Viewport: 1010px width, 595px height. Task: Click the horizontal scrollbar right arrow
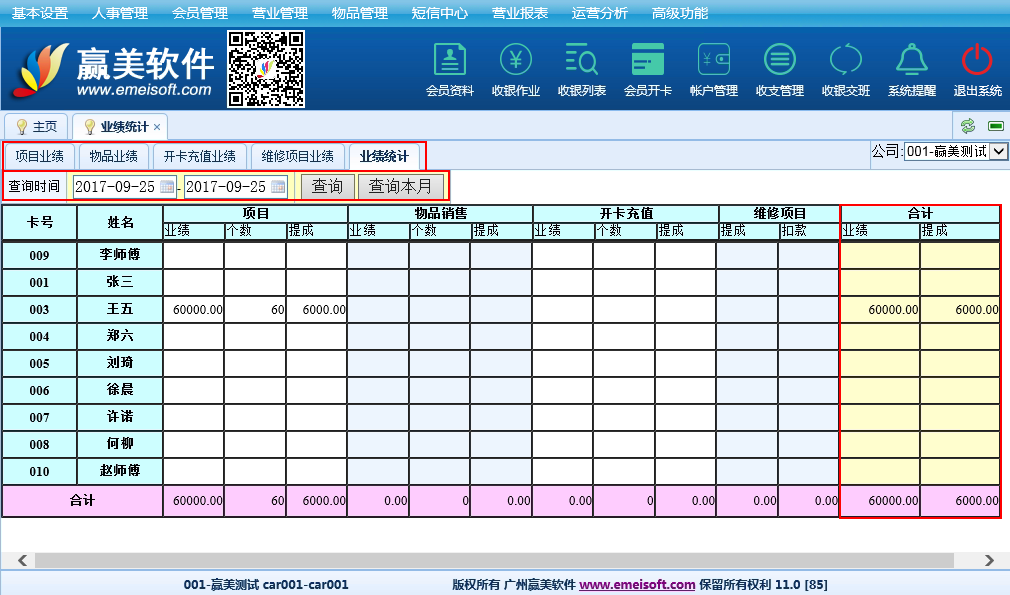(990, 560)
